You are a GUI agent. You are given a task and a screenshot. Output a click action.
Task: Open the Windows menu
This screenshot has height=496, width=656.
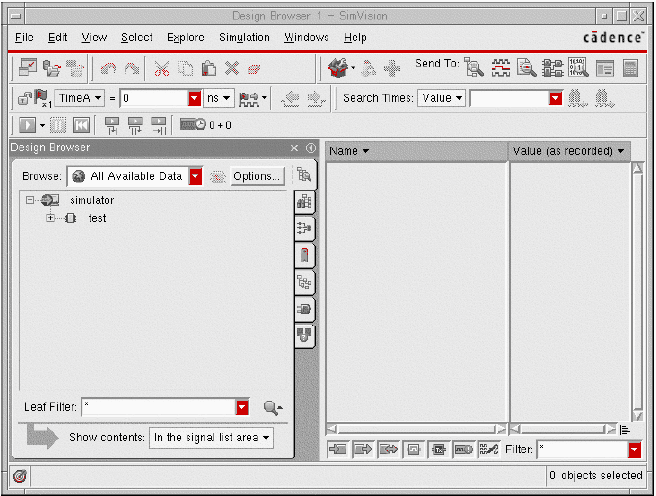click(x=306, y=37)
